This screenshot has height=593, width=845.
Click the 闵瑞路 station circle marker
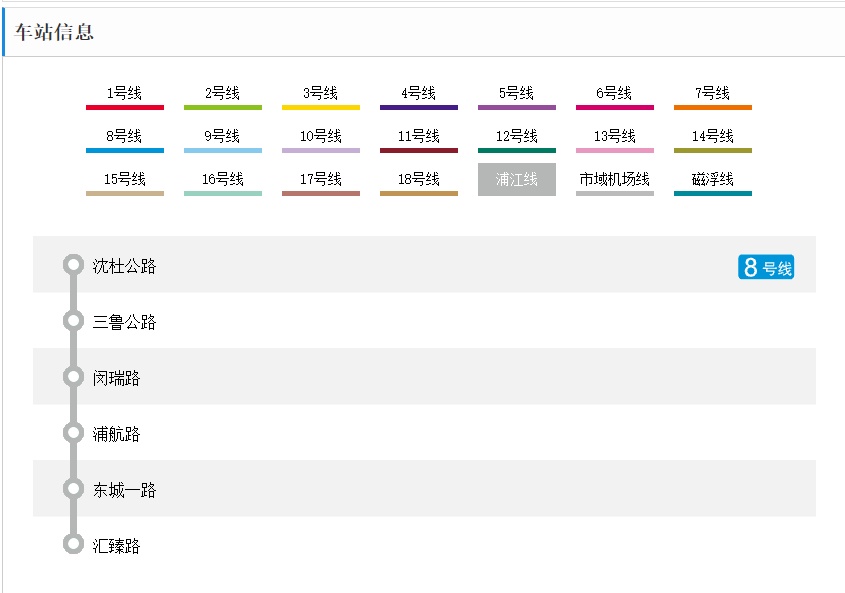[x=73, y=377]
